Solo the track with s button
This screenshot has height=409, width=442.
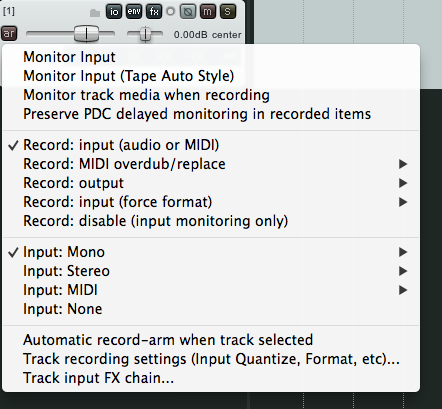point(228,12)
